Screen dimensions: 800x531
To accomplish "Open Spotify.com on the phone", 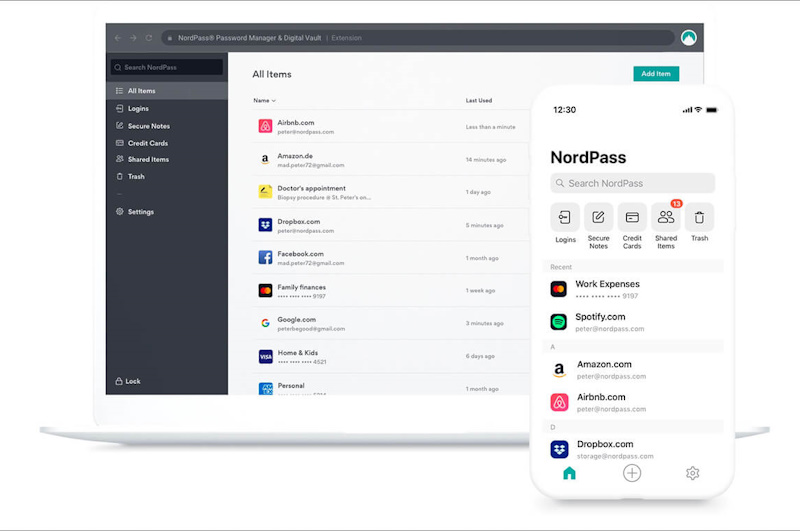I will click(633, 322).
